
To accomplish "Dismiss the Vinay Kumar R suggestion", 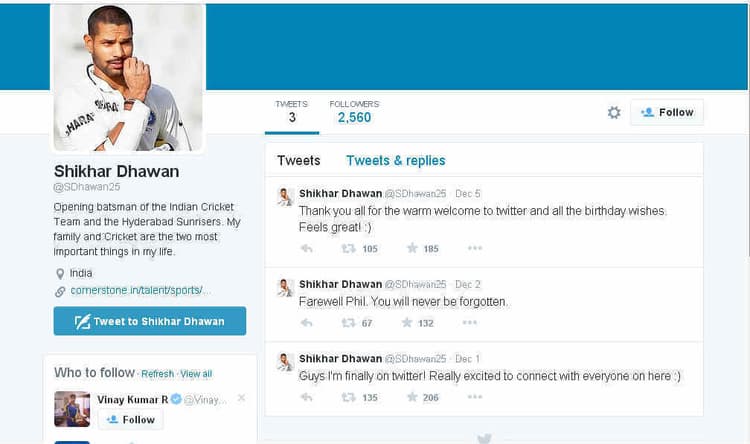I will 242,398.
